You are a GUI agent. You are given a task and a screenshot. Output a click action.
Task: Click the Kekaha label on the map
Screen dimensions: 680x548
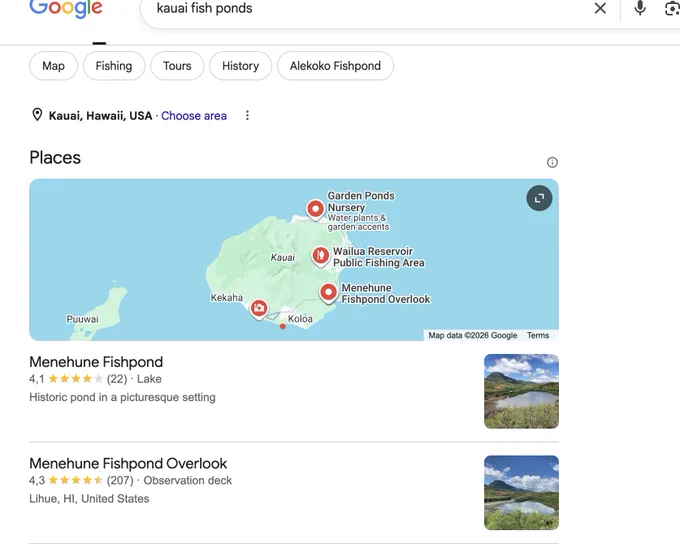(x=227, y=297)
